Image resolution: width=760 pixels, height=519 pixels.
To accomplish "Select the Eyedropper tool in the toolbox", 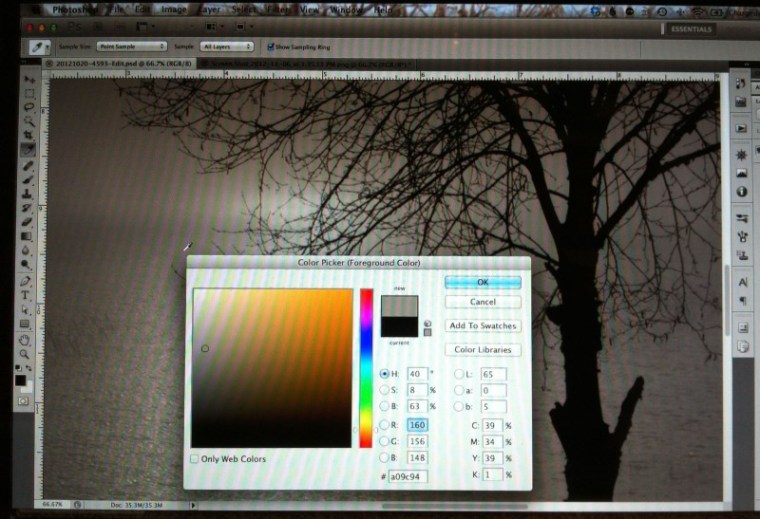I will 28,150.
